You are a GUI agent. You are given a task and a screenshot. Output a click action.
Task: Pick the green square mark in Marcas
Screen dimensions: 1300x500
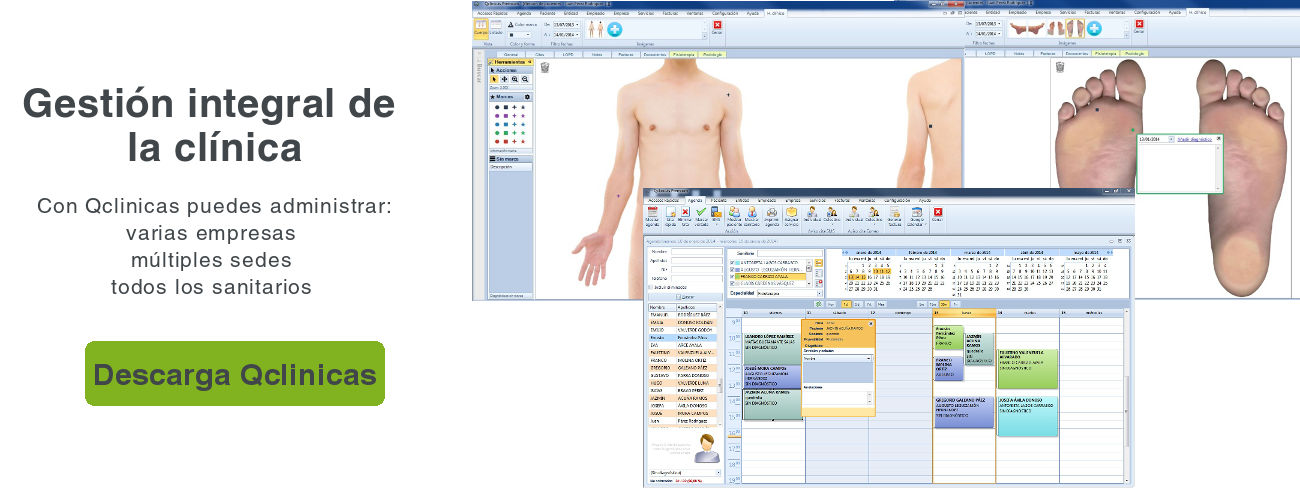(x=506, y=133)
